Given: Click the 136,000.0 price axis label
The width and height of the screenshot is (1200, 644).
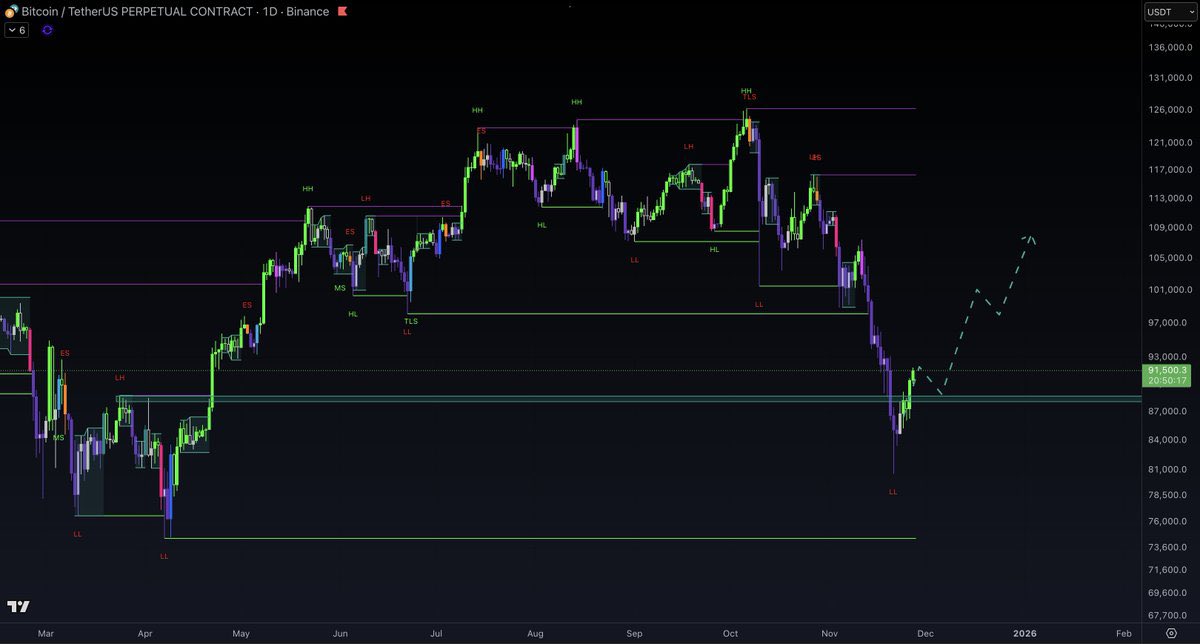Looking at the screenshot, I should tap(1172, 48).
